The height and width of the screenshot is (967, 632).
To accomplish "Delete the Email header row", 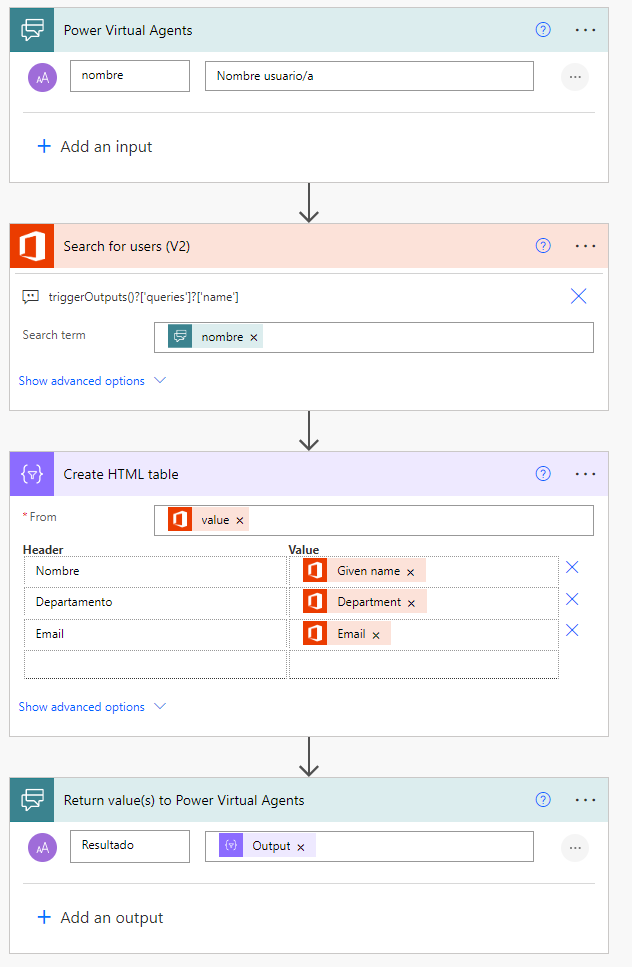I will click(572, 630).
